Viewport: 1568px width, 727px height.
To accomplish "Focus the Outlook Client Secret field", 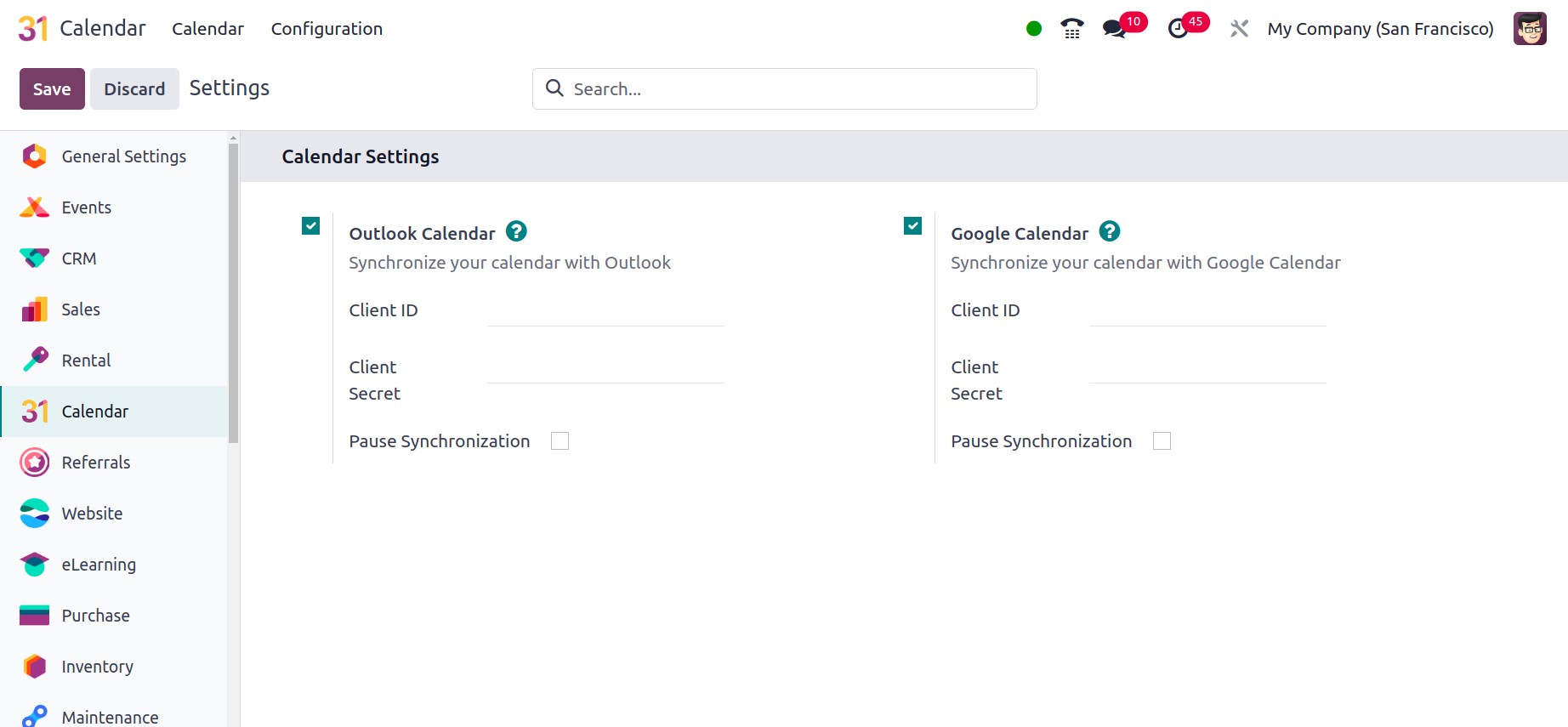I will coord(605,368).
